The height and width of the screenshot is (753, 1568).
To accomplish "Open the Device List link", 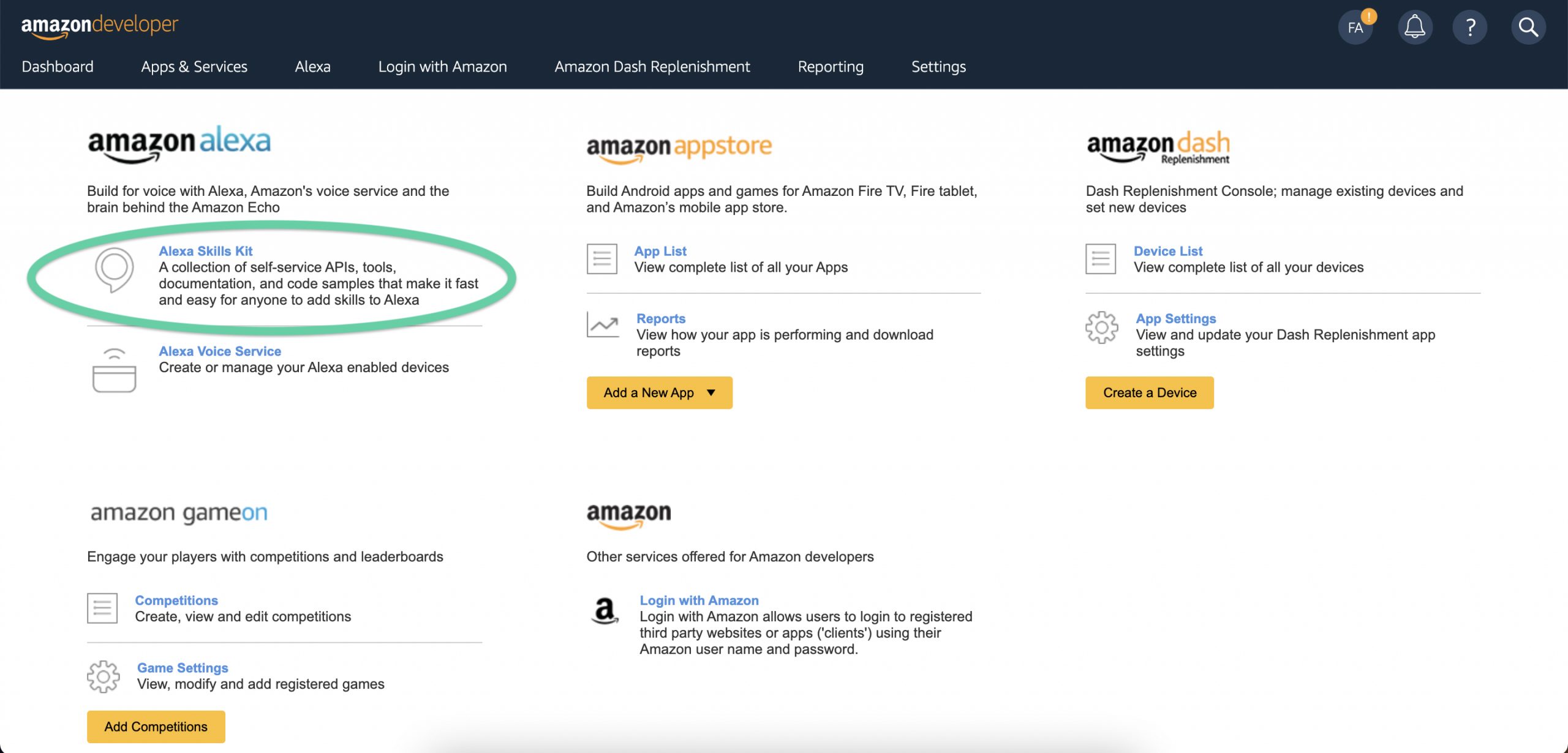I will (1168, 251).
